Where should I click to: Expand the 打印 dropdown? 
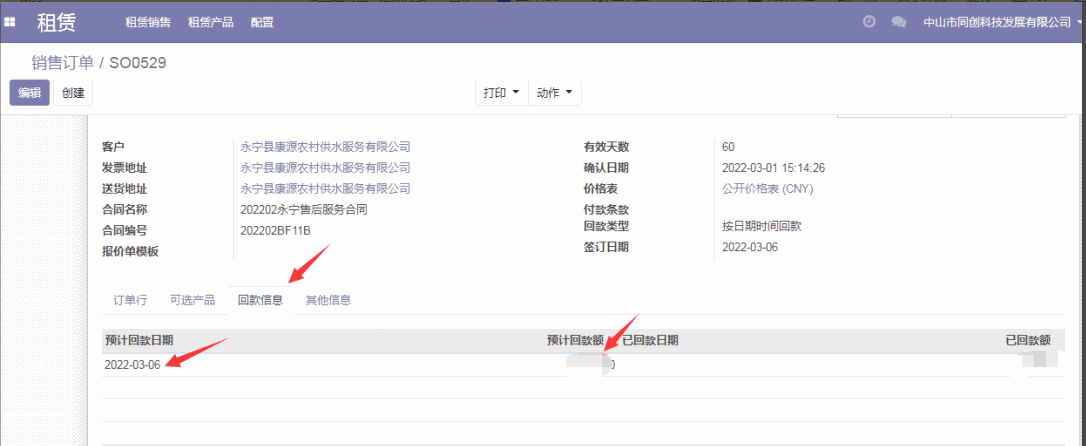501,93
